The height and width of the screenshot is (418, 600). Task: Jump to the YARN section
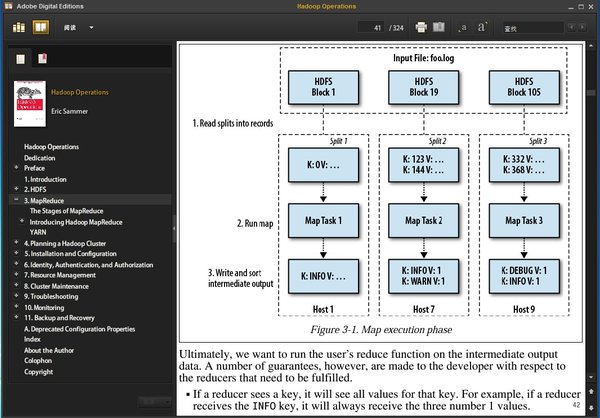point(39,232)
